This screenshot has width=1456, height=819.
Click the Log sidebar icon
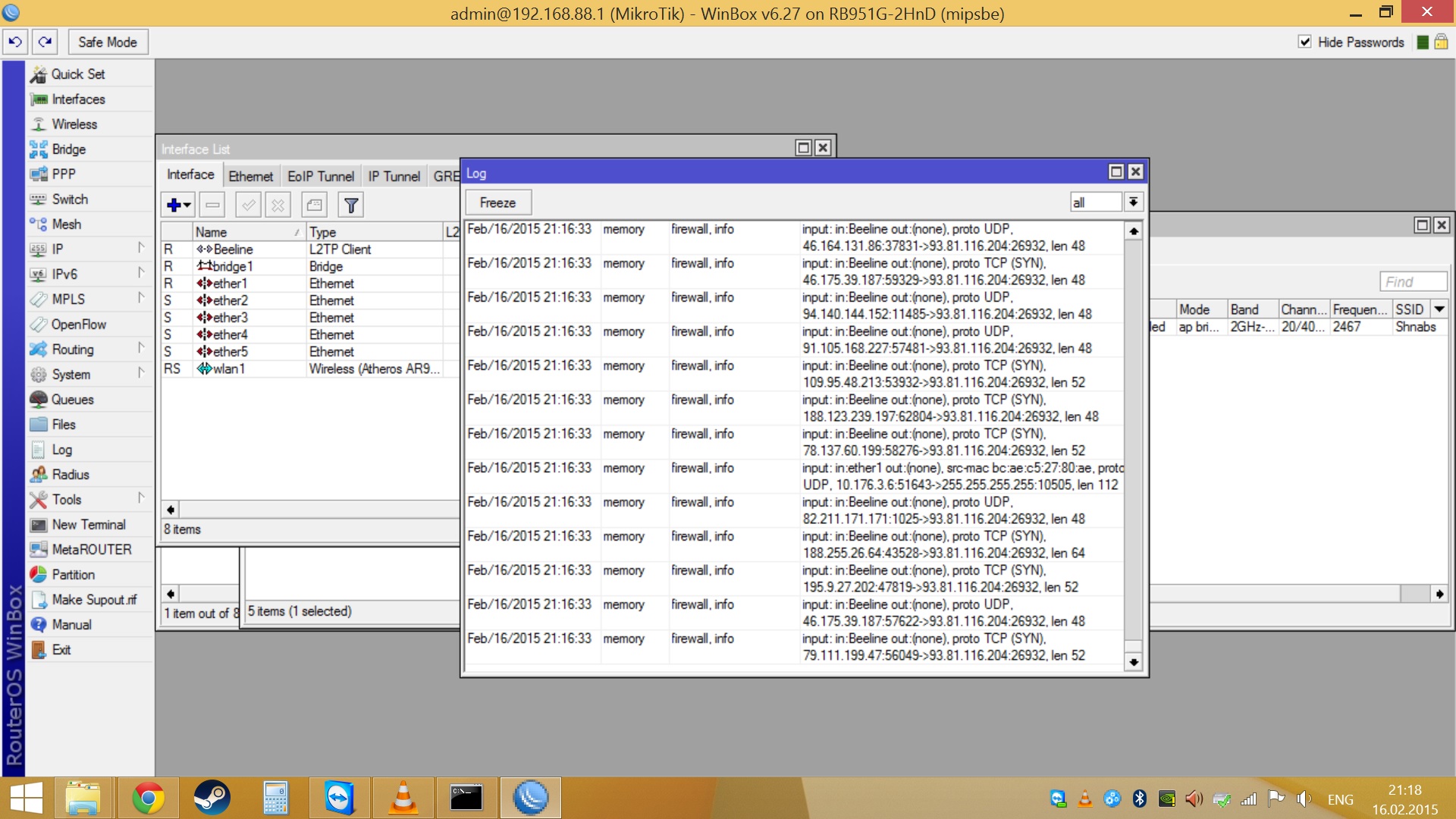tap(39, 450)
